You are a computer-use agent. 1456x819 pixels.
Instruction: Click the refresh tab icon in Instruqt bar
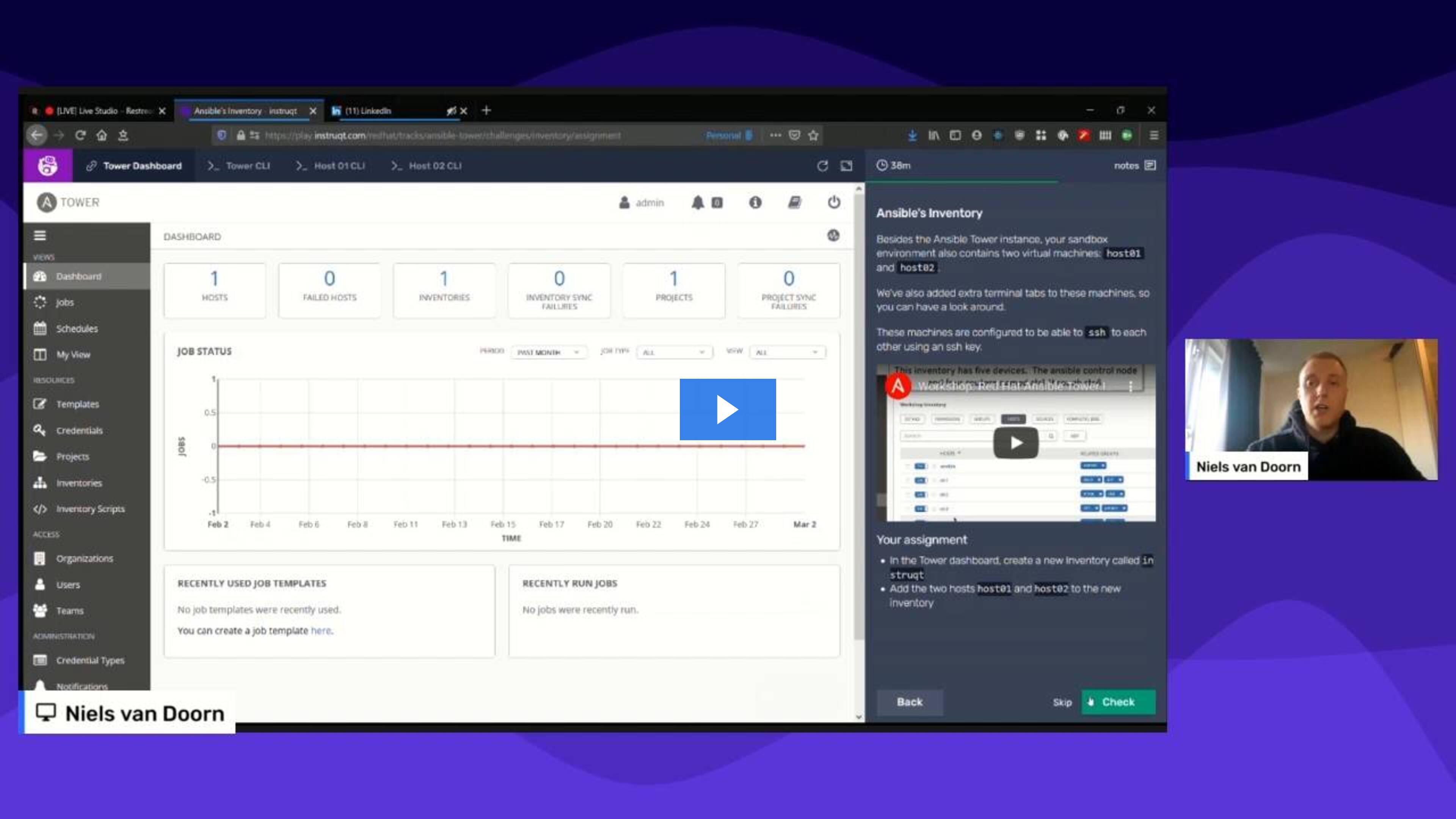(x=822, y=166)
